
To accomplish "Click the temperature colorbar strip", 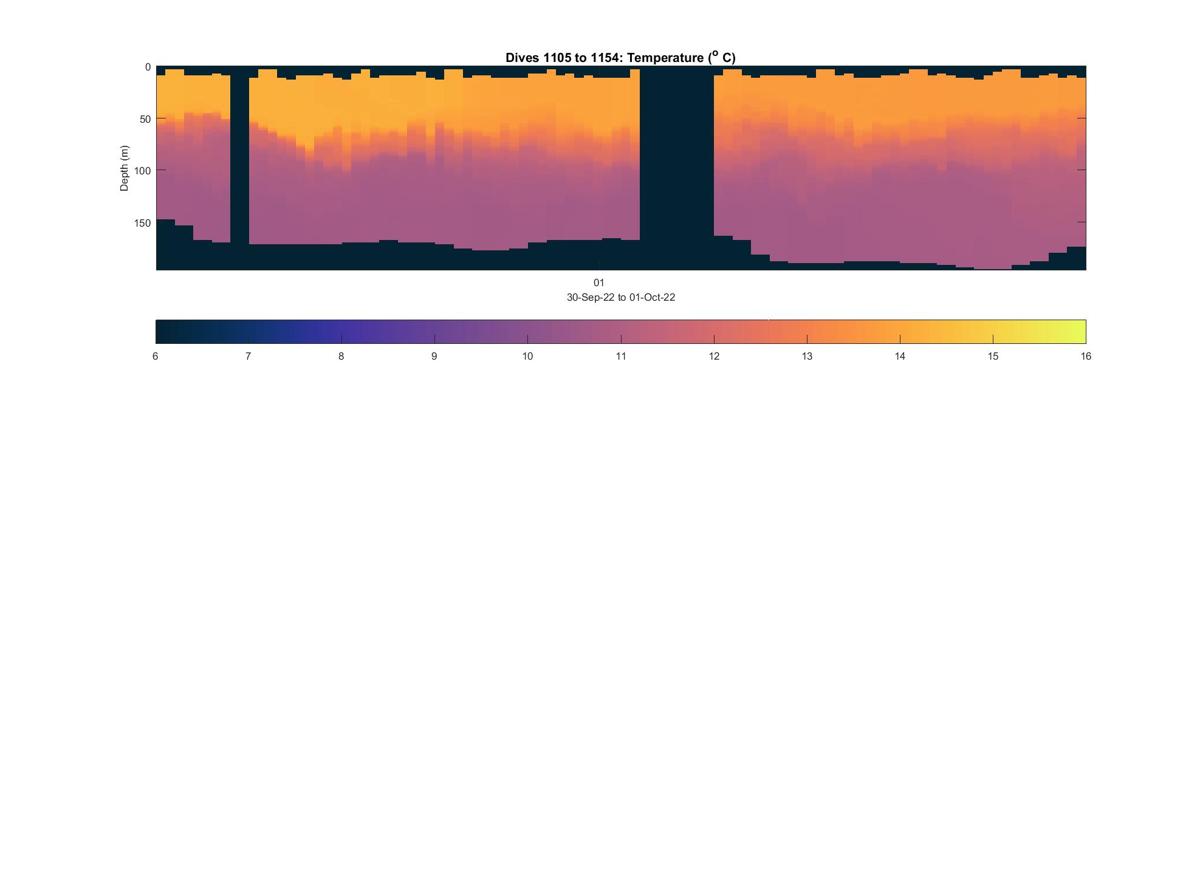I will point(621,331).
